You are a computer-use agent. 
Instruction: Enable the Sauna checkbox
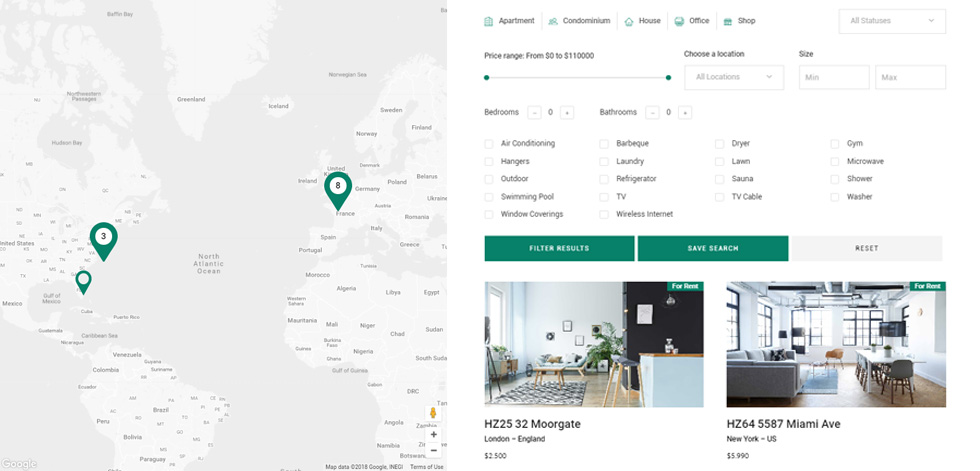click(x=719, y=179)
